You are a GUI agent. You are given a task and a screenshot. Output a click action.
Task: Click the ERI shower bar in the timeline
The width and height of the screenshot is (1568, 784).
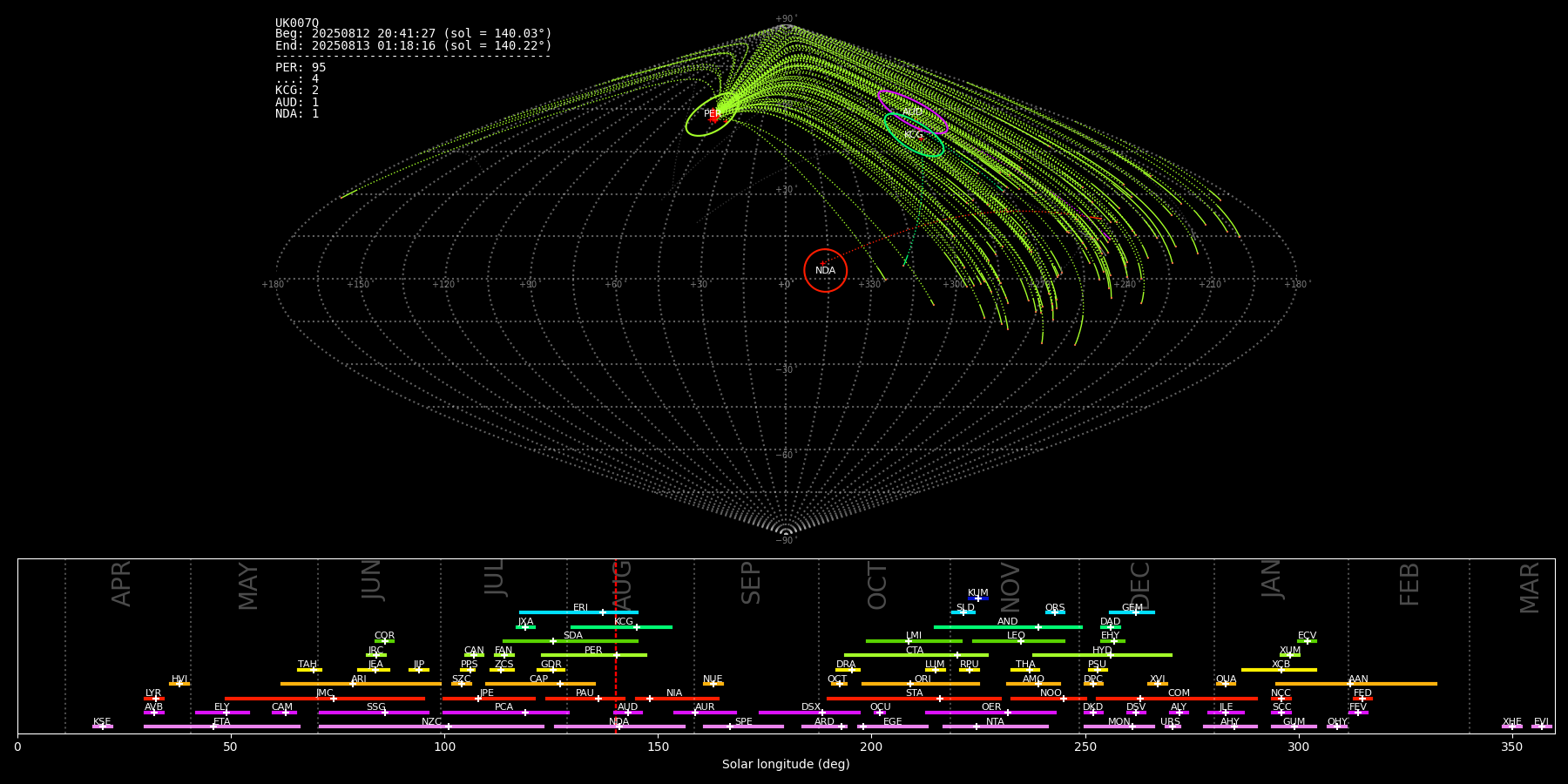tap(578, 612)
